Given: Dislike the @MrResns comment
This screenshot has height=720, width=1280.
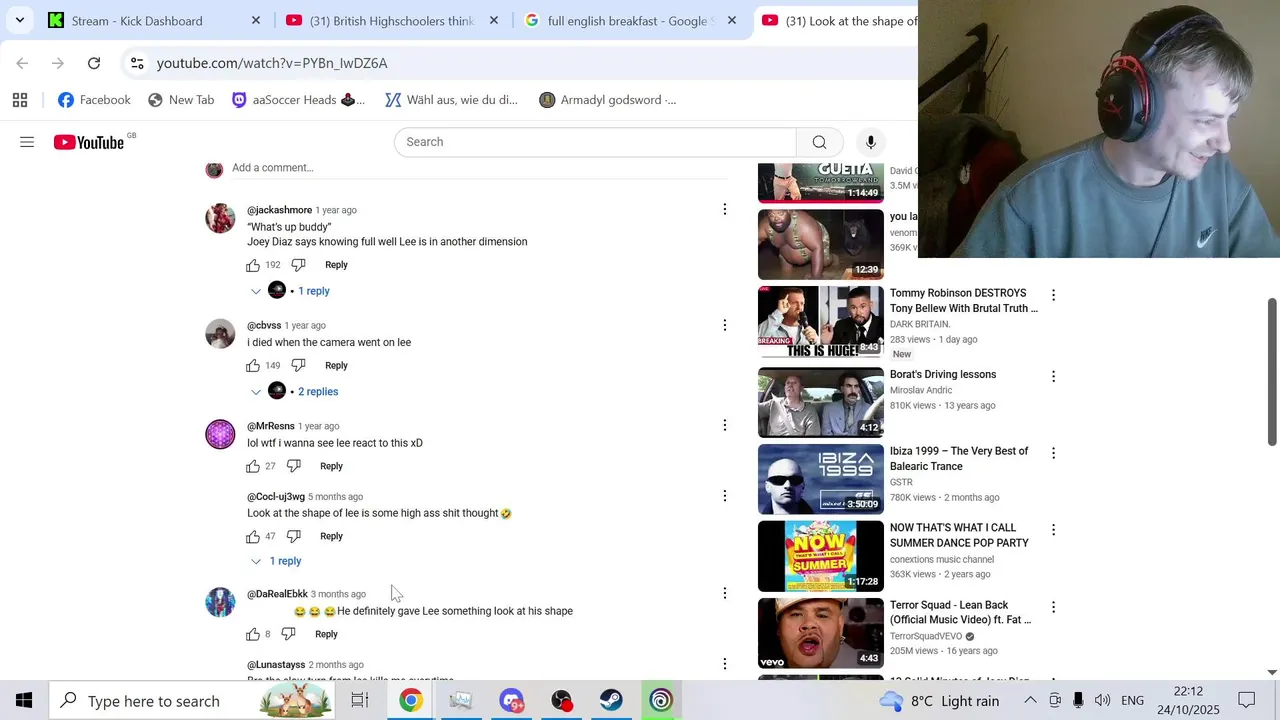Looking at the screenshot, I should [293, 466].
